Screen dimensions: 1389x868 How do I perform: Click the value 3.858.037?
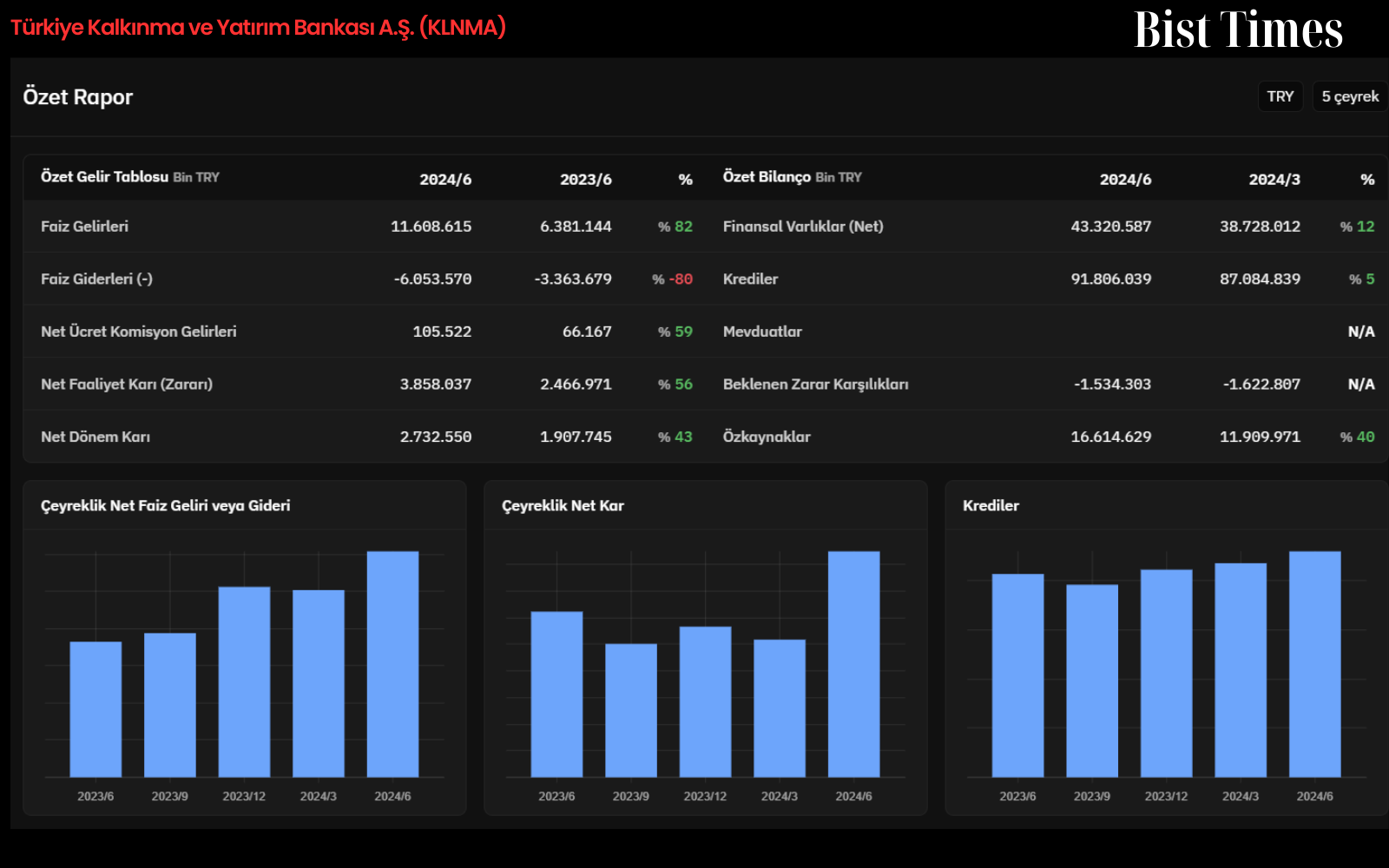pos(435,384)
